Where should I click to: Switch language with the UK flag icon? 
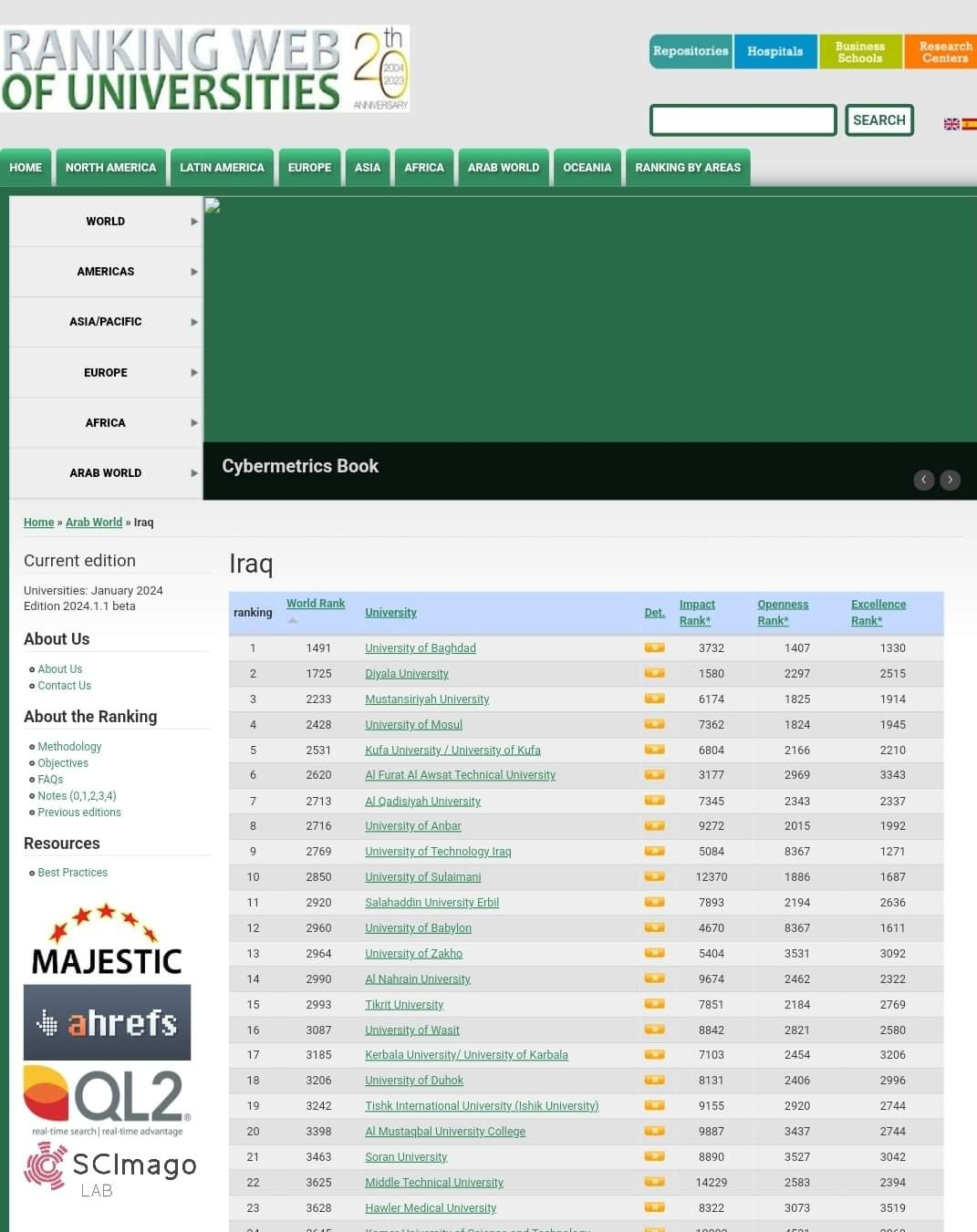point(951,124)
